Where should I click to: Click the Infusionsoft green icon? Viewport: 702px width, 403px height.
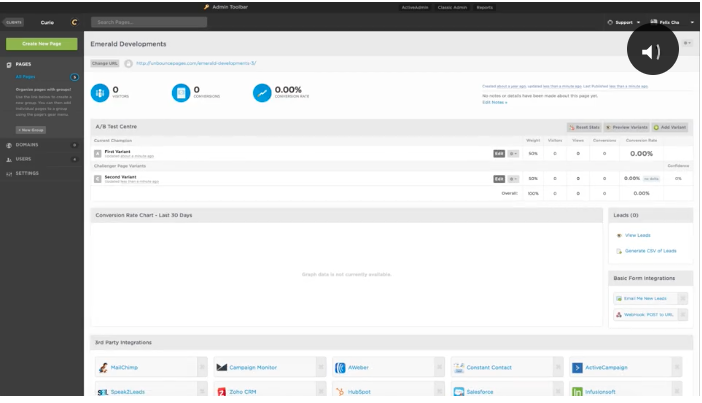(x=577, y=392)
